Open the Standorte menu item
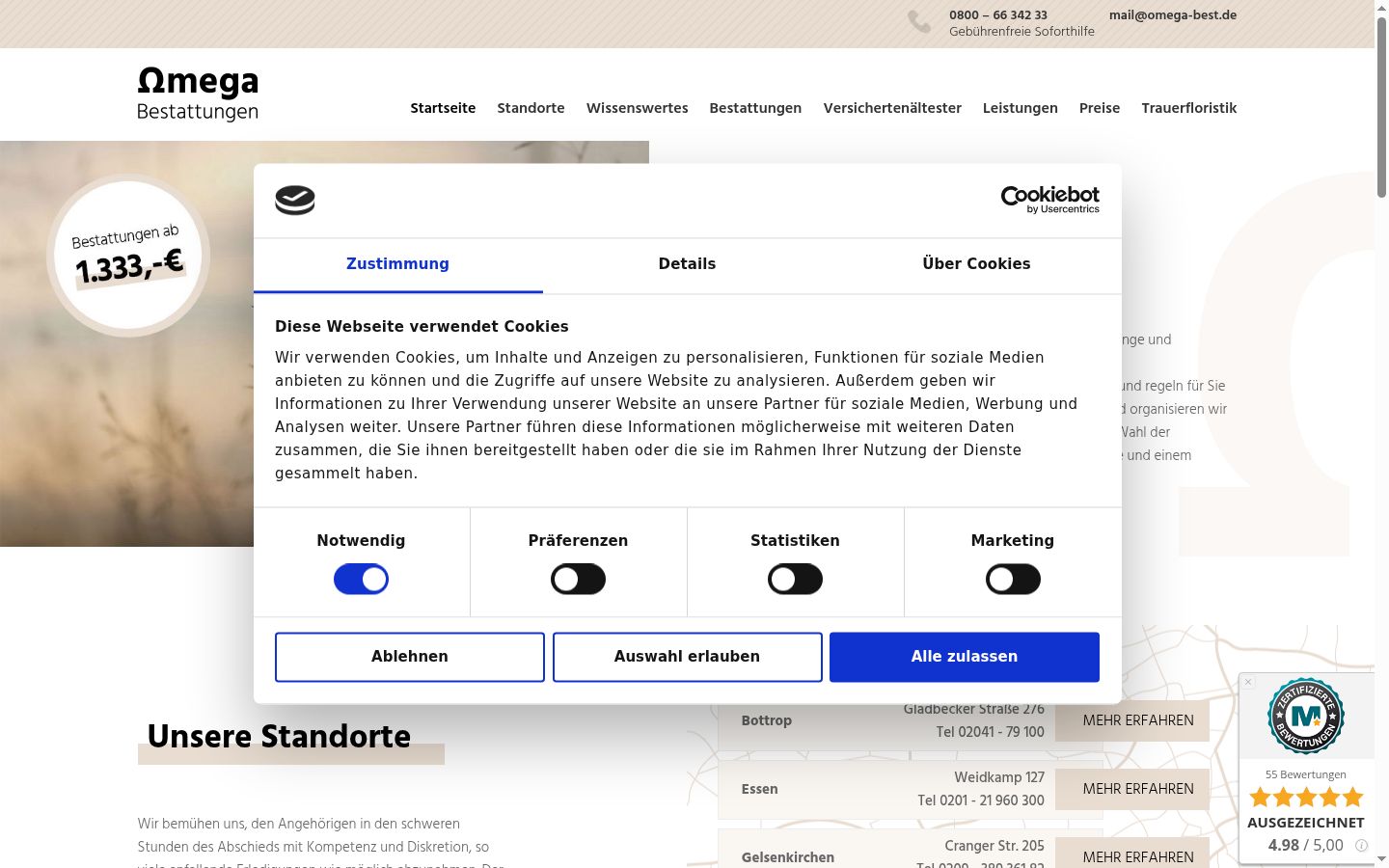This screenshot has width=1389, height=868. pyautogui.click(x=531, y=108)
